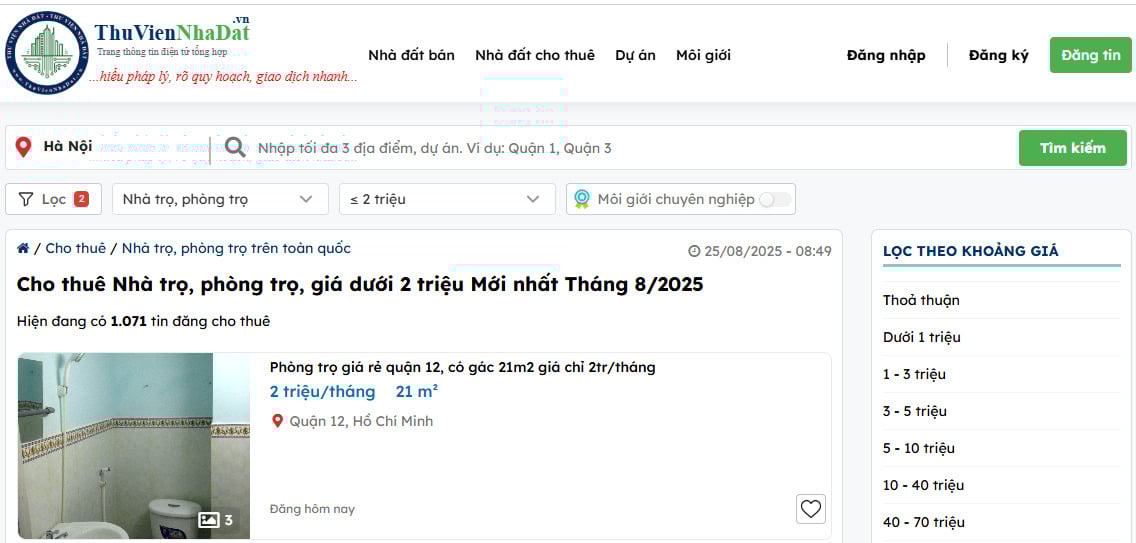
Task: Click the Đăng nhập link
Action: coord(886,55)
